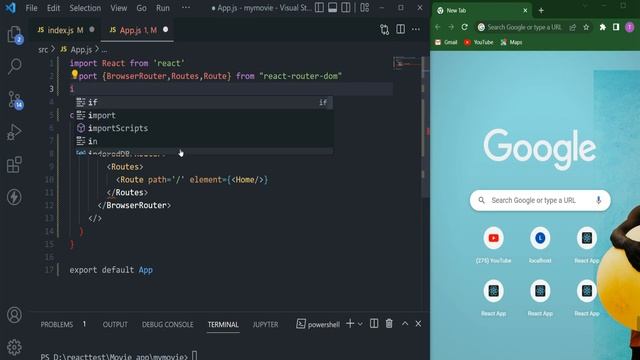640x360 pixels.
Task: Open the Explorer view in the activity bar
Action: (x=14, y=34)
